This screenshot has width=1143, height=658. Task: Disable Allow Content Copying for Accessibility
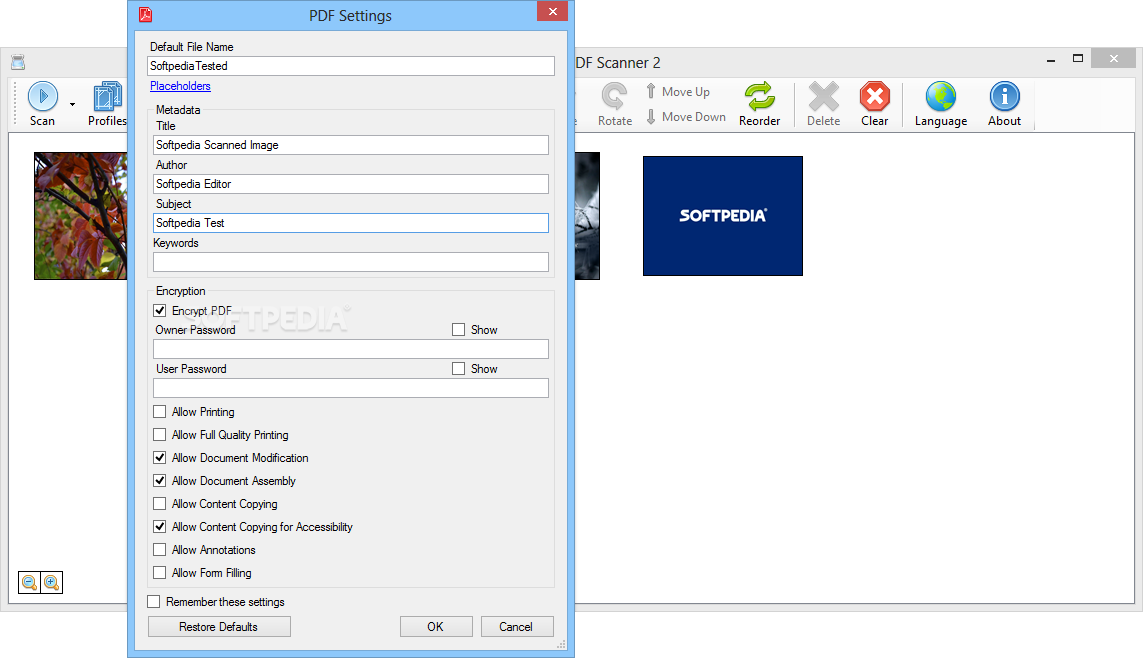pyautogui.click(x=160, y=527)
